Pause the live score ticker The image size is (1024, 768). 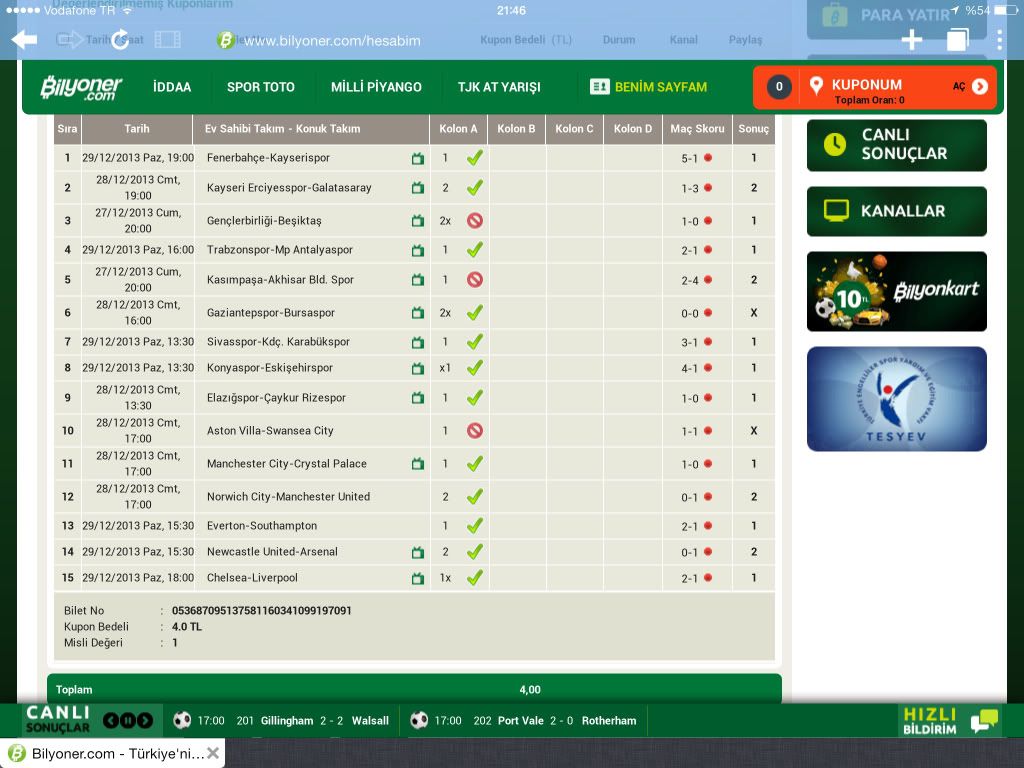tap(128, 720)
